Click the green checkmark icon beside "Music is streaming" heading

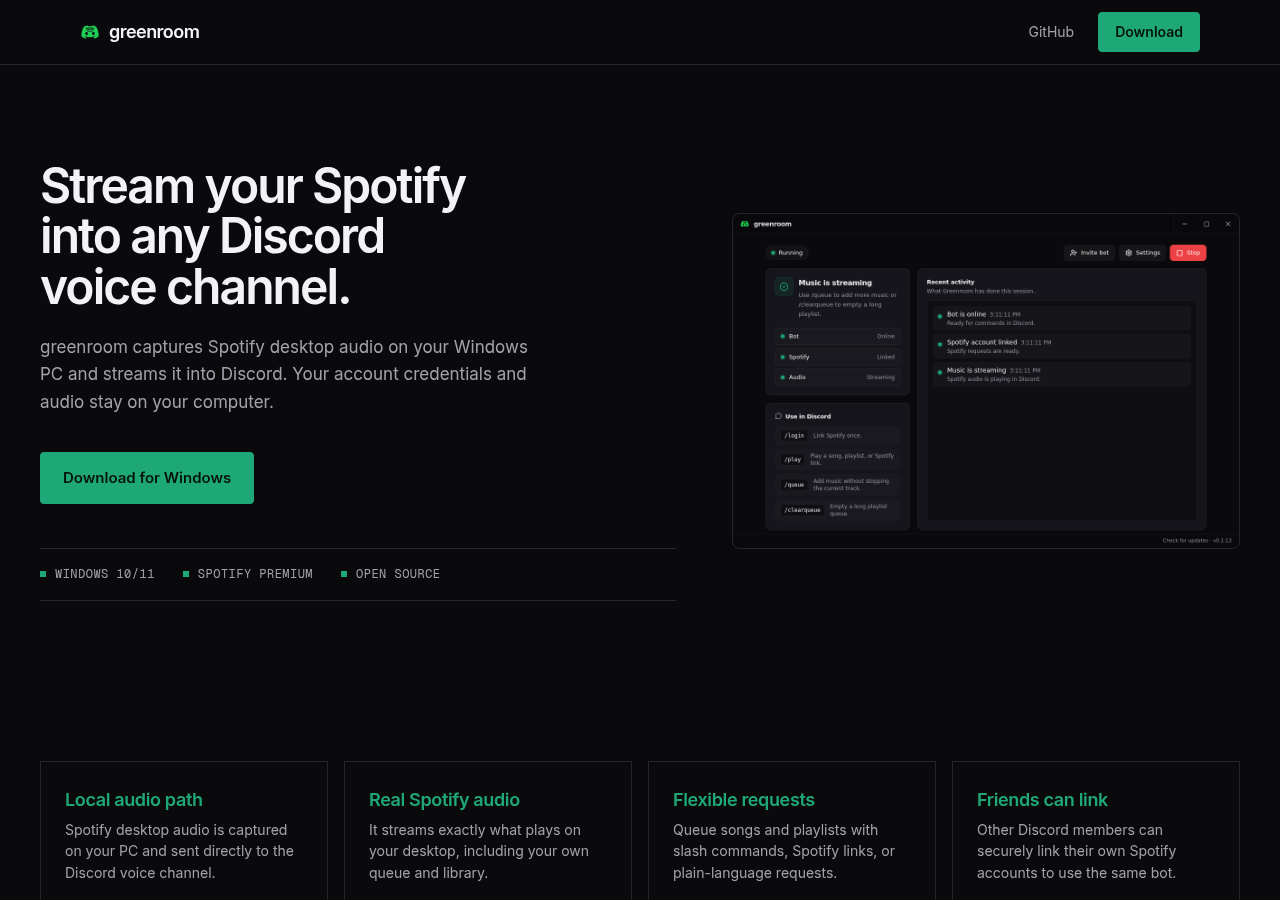tap(784, 287)
